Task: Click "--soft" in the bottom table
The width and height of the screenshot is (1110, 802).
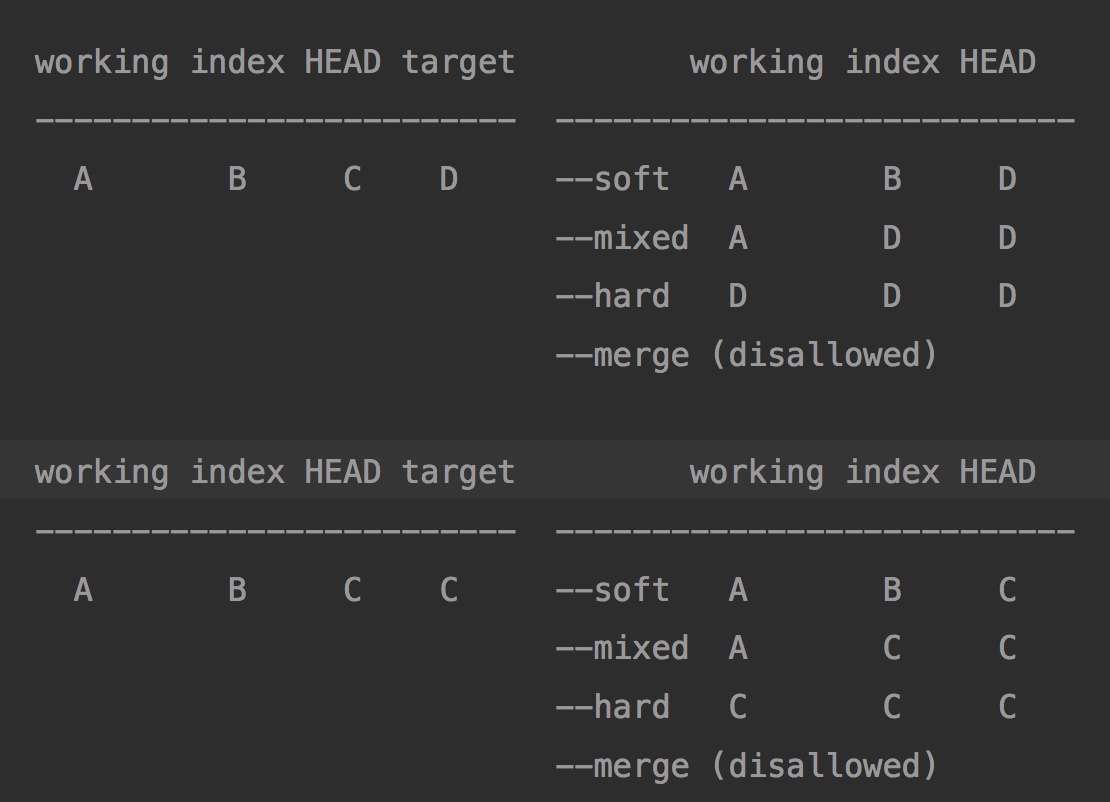Action: (x=612, y=590)
